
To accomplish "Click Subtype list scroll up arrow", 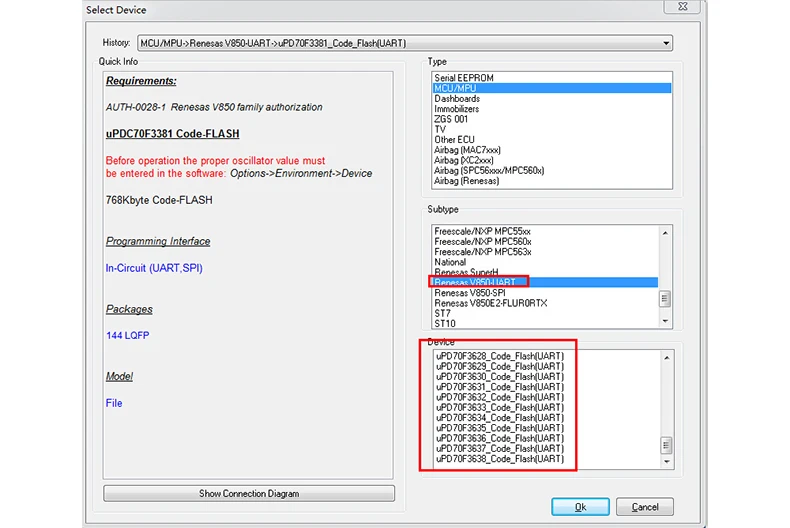I will [665, 233].
